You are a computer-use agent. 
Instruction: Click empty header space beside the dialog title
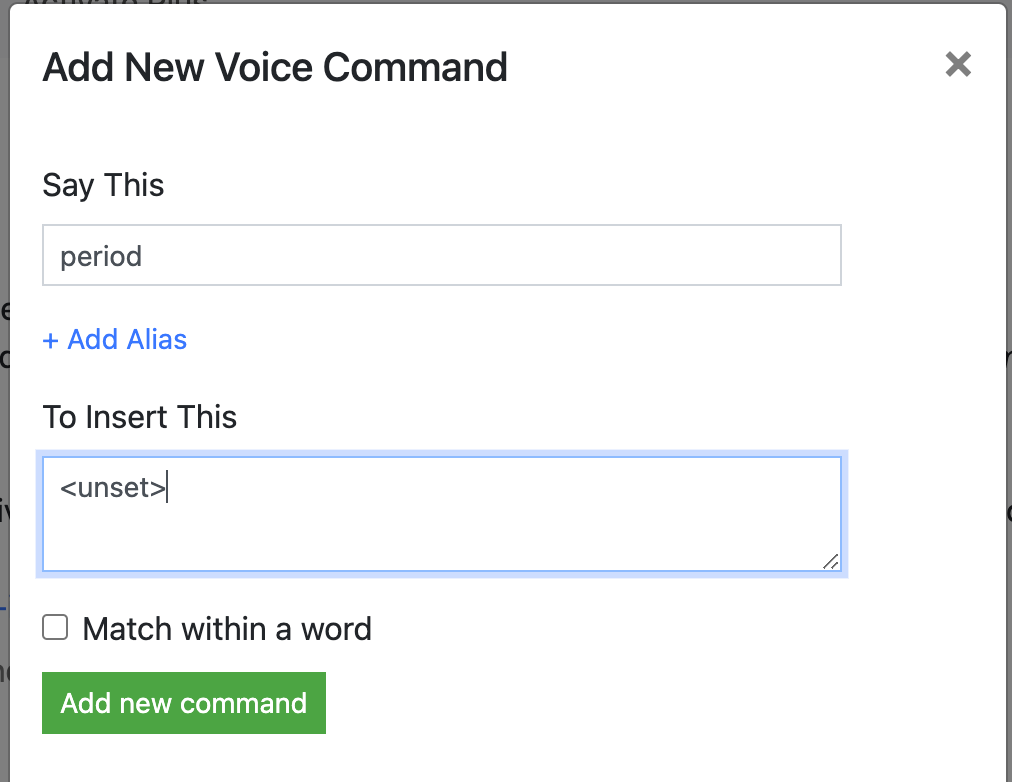coord(720,68)
